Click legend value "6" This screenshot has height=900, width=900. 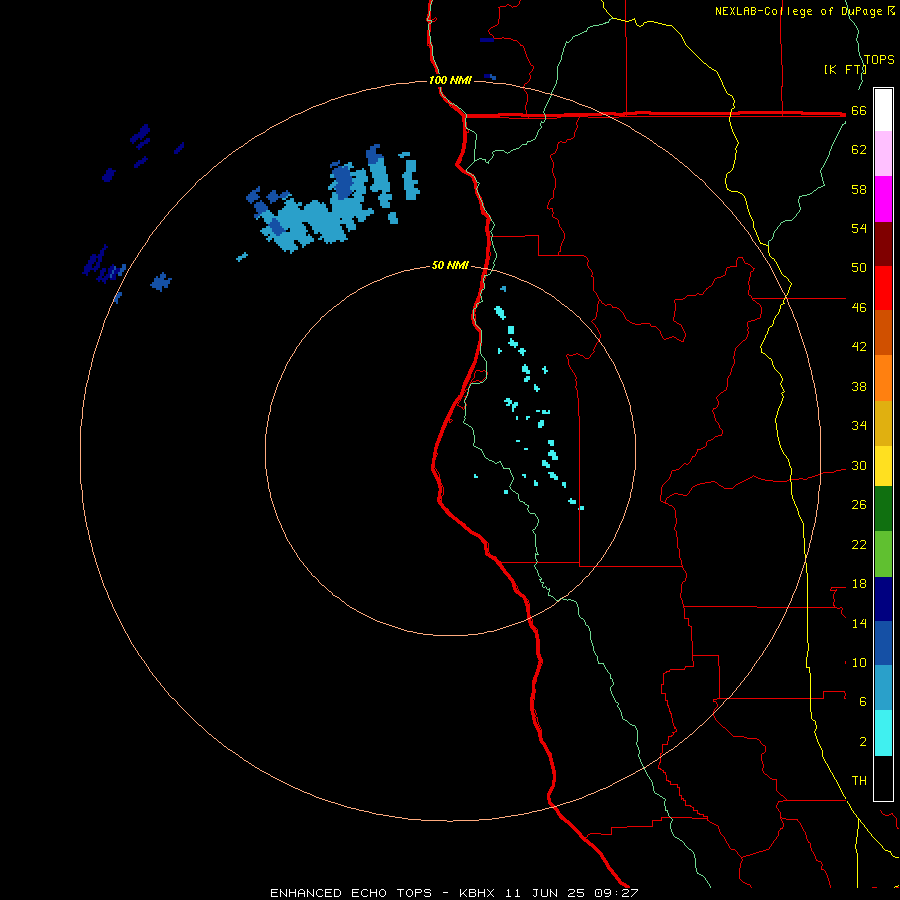(863, 701)
